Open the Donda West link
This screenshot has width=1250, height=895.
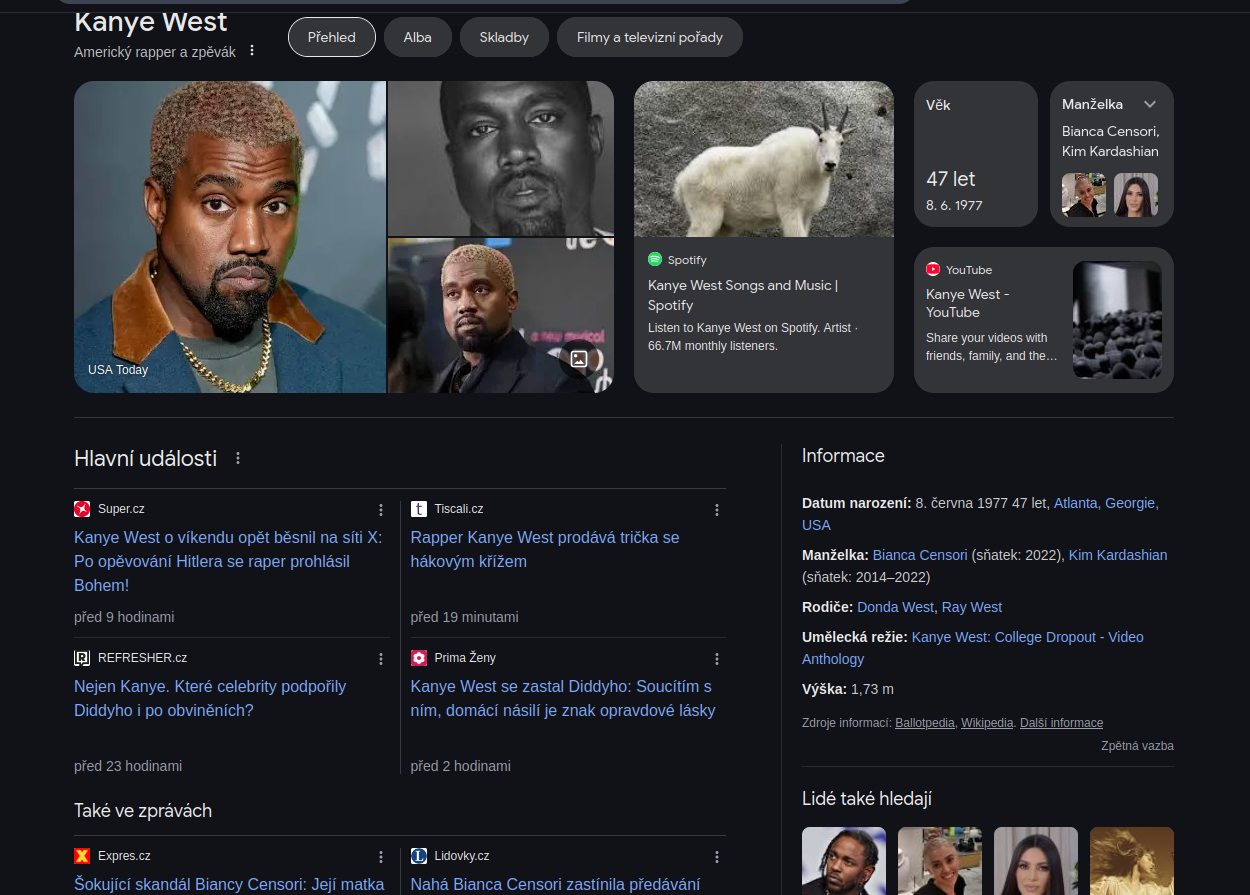click(895, 607)
